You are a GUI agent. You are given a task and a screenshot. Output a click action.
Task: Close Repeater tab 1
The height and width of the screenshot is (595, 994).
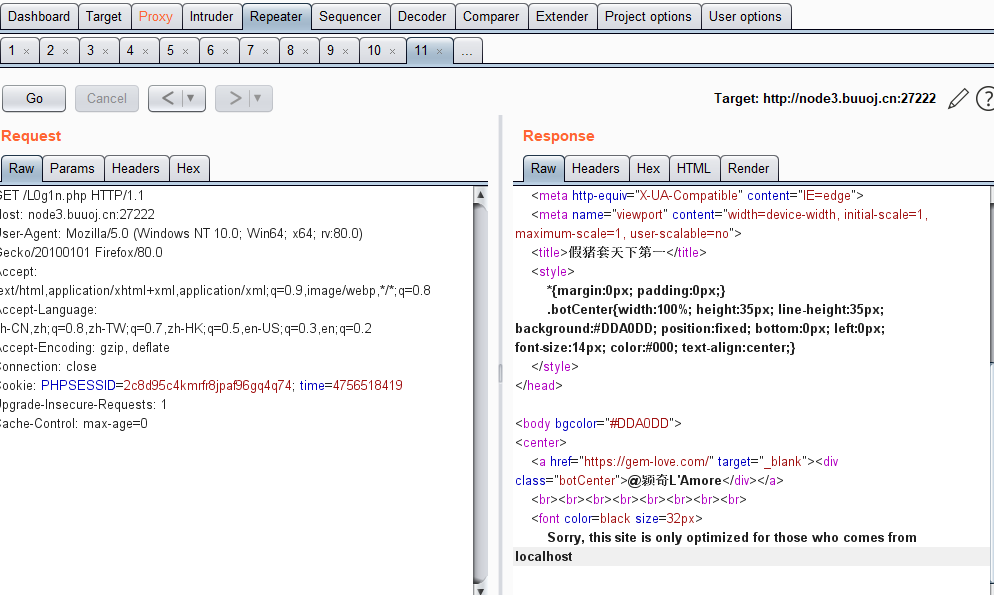tap(27, 51)
